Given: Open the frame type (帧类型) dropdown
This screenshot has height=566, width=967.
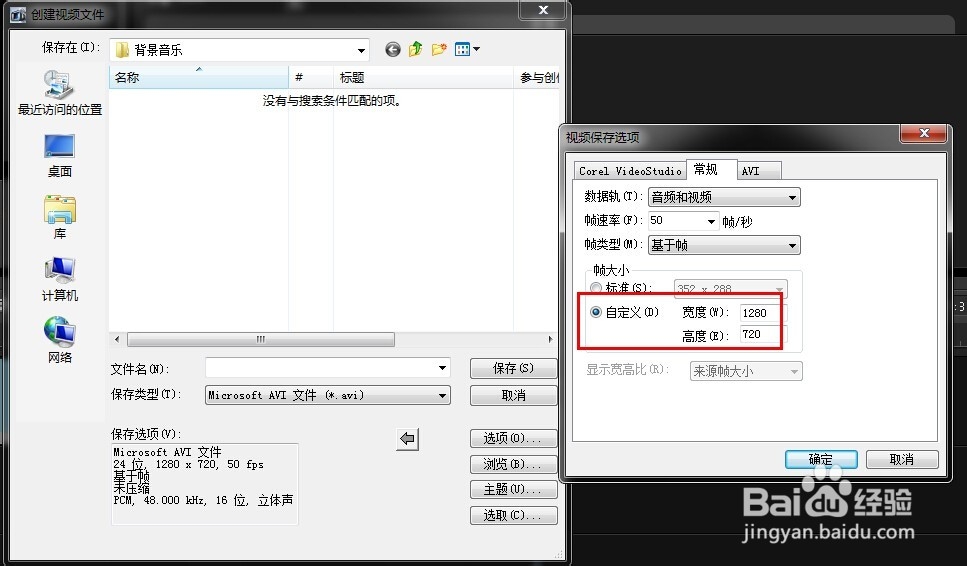Looking at the screenshot, I should [x=724, y=245].
